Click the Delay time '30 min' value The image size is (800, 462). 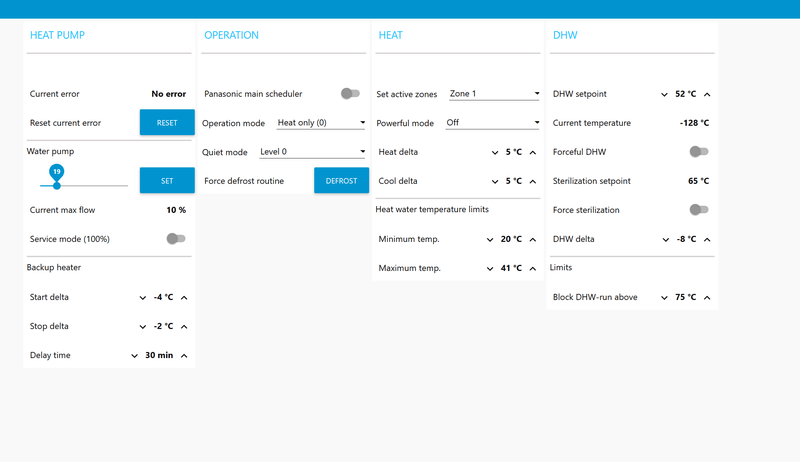(159, 355)
